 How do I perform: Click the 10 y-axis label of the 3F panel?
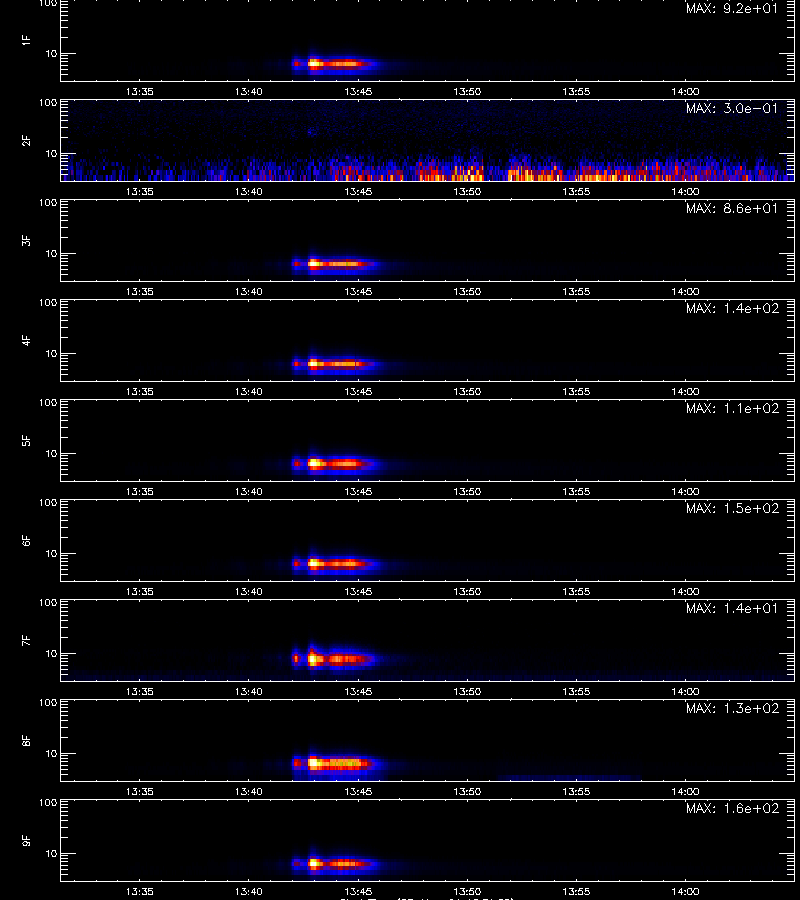click(x=51, y=253)
